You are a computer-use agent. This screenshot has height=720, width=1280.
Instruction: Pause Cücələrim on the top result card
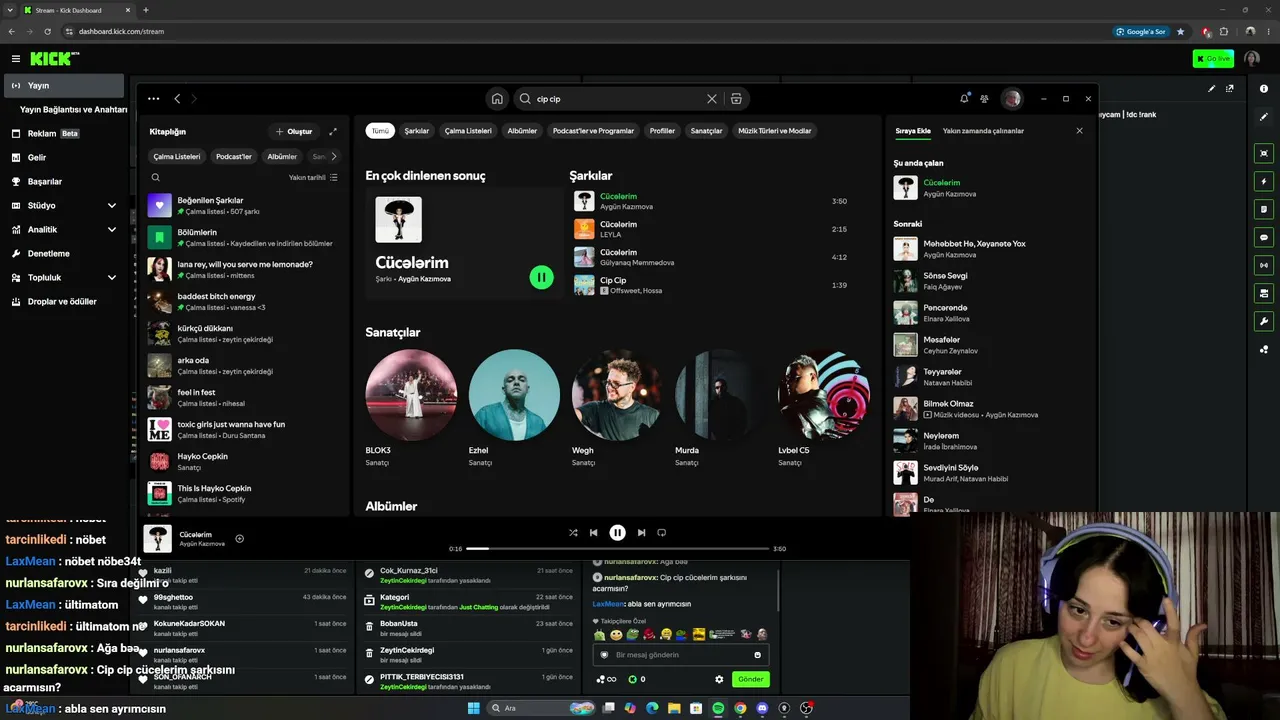pos(541,277)
